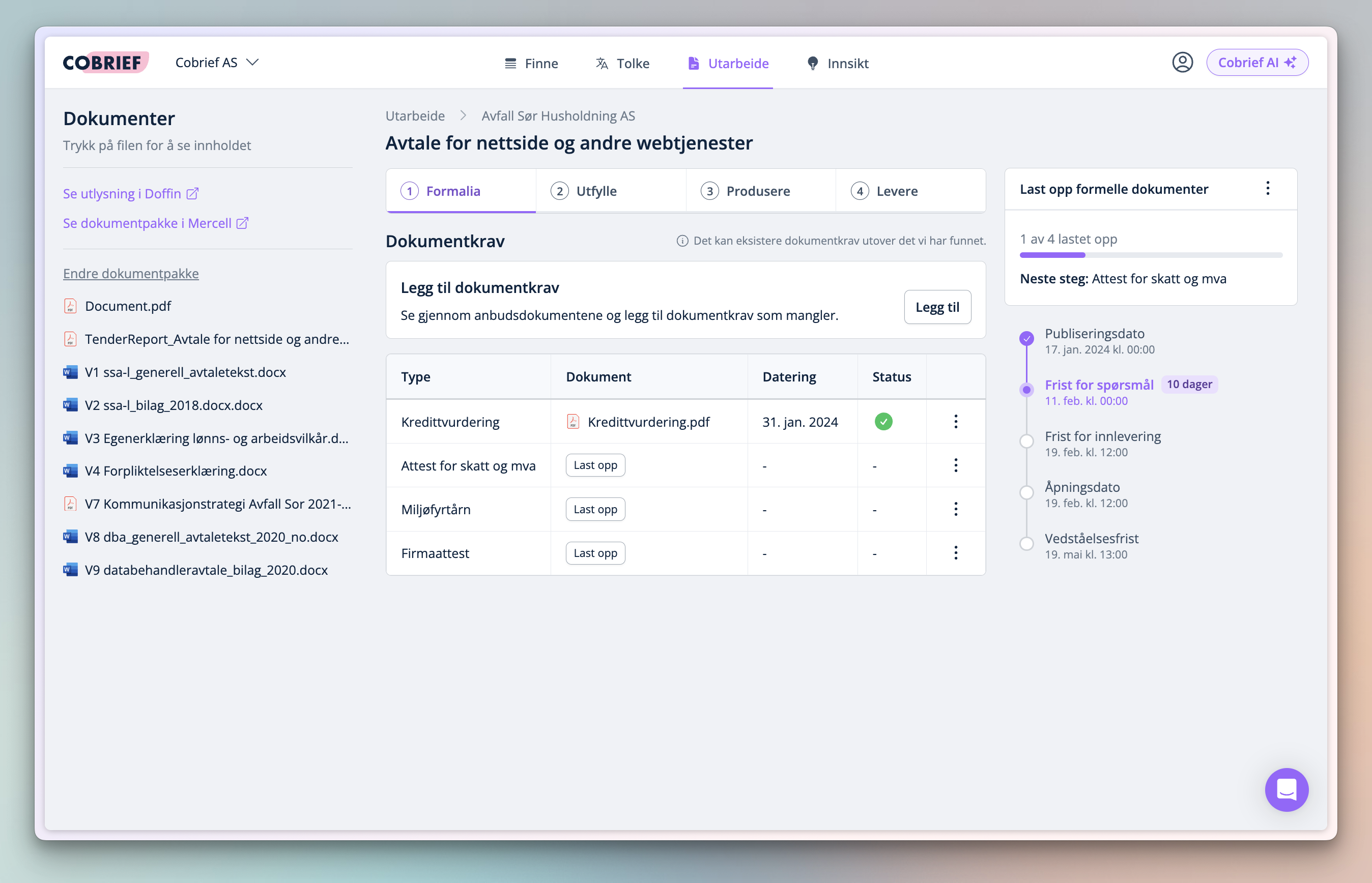This screenshot has width=1372, height=883.
Task: Open Kredittvurdering row three-dot menu
Action: point(956,422)
